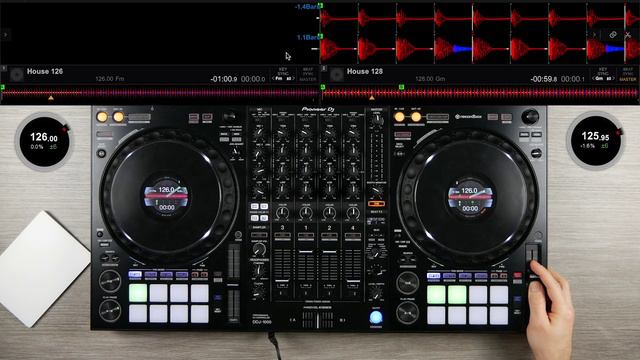Click the glowing blue Beat FX button on the mixer

pyautogui.click(x=376, y=317)
